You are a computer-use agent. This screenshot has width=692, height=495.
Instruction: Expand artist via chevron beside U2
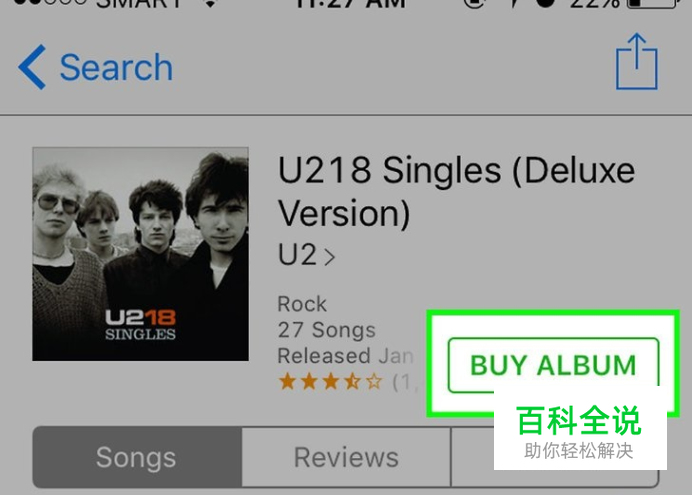point(330,257)
